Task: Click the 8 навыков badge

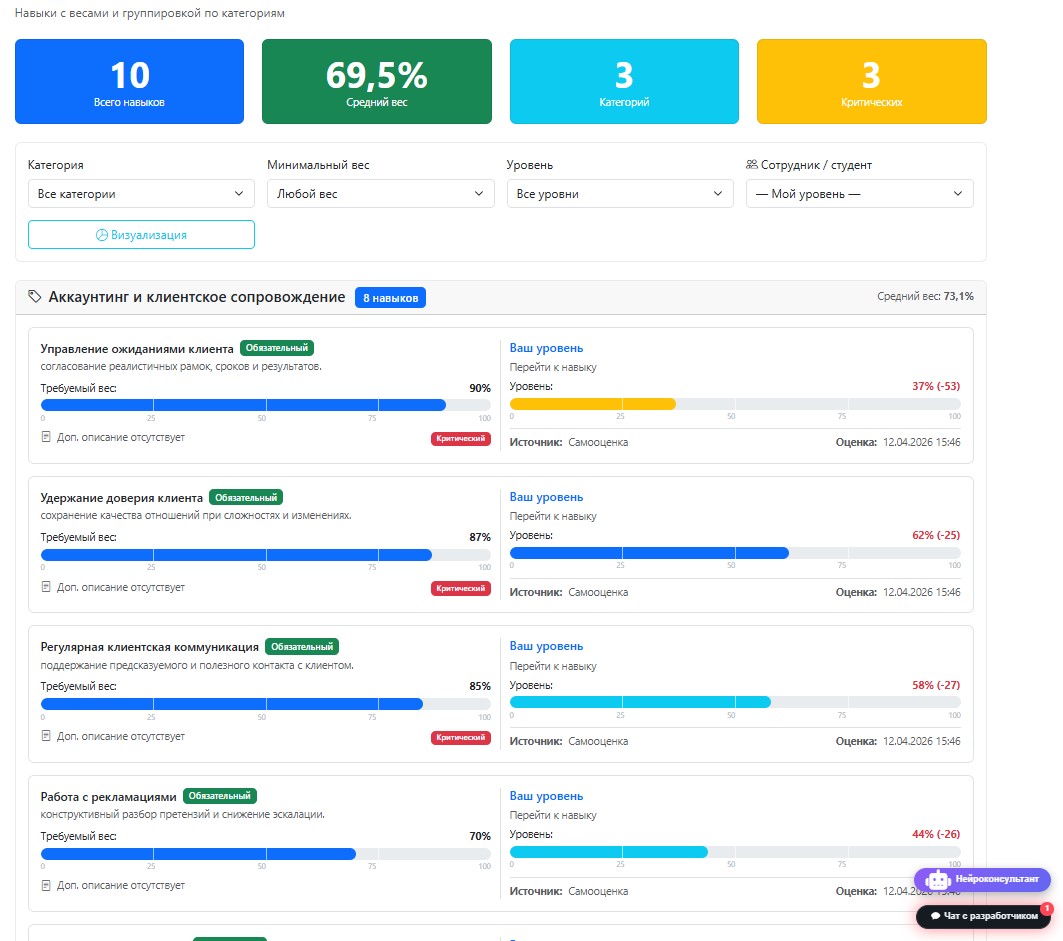Action: coord(390,298)
